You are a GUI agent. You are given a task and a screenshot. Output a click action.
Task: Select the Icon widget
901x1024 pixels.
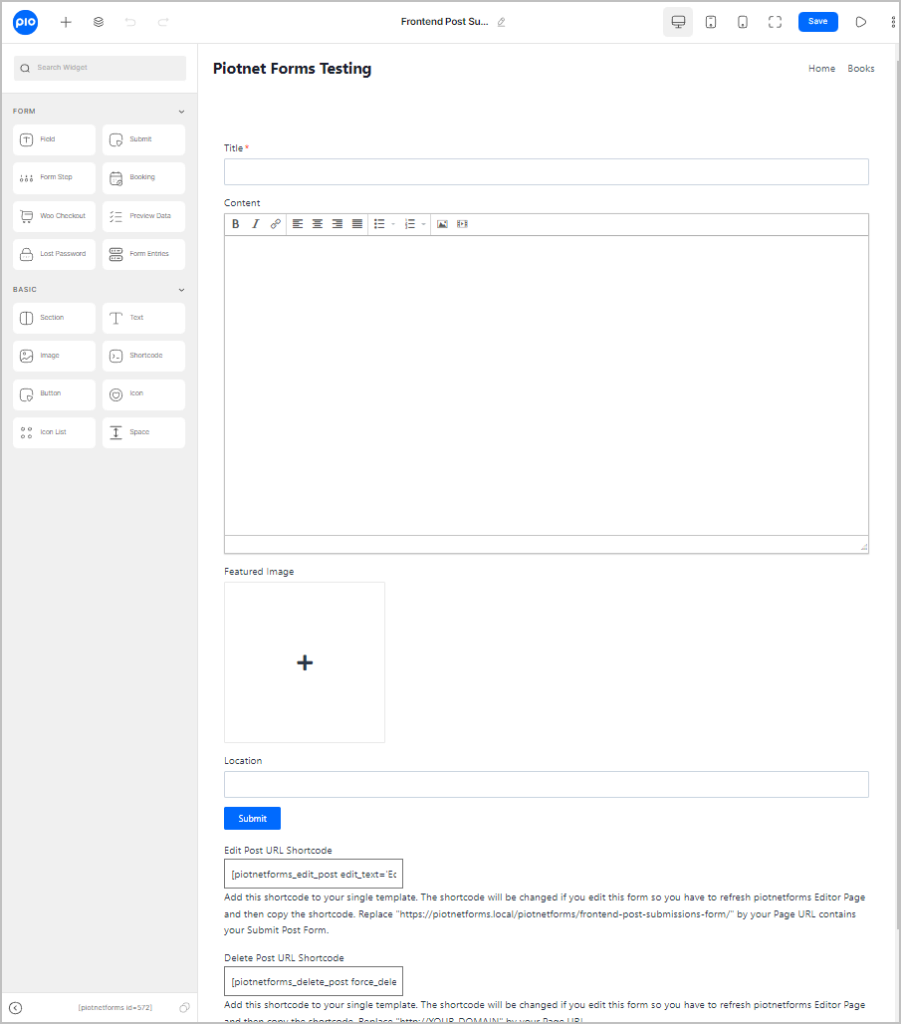[x=144, y=394]
